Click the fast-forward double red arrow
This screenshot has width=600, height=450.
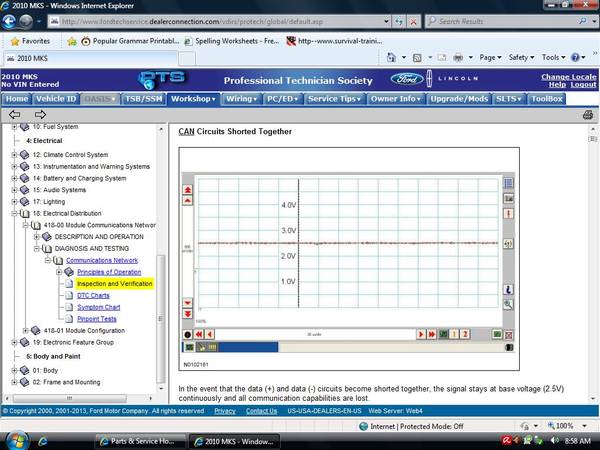point(432,334)
